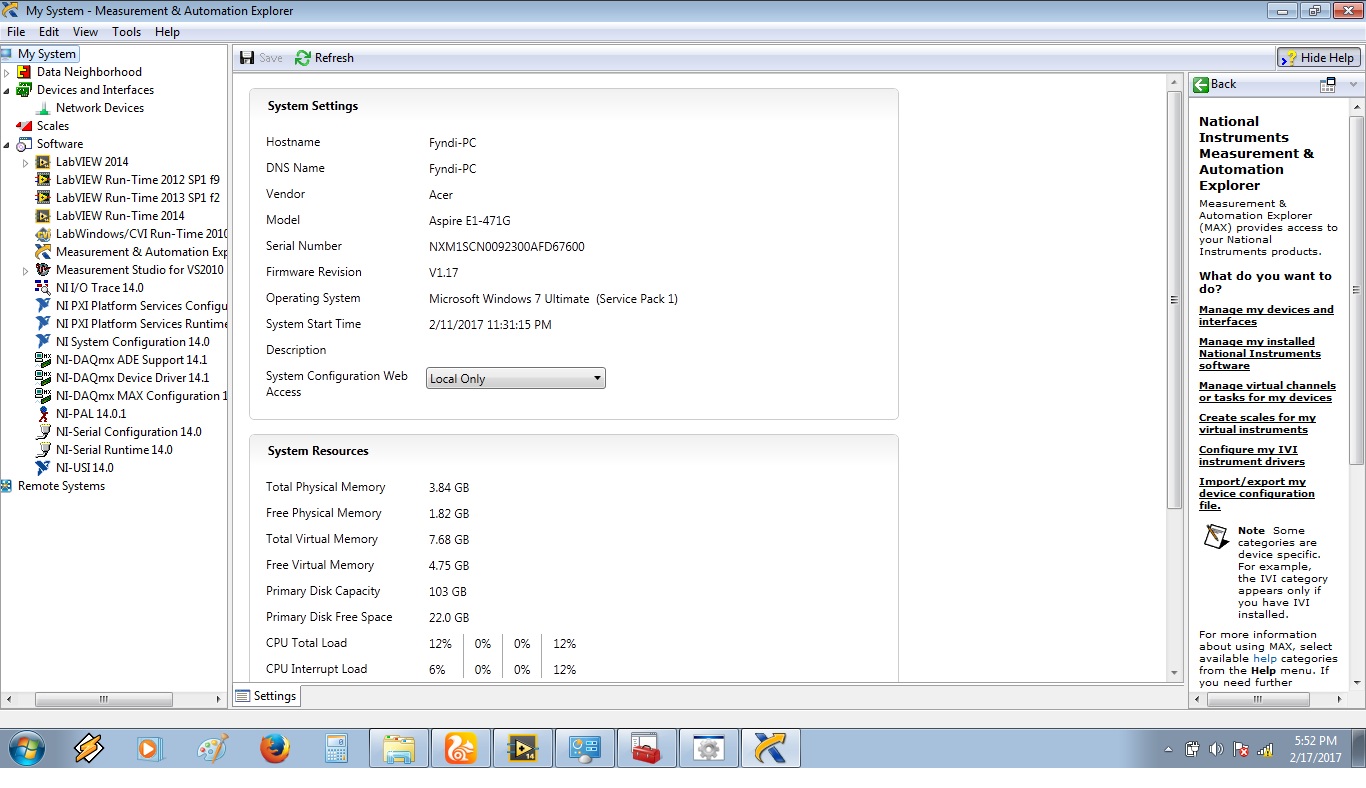This screenshot has width=1366, height=788.
Task: Select the Settings tab
Action: point(267,696)
